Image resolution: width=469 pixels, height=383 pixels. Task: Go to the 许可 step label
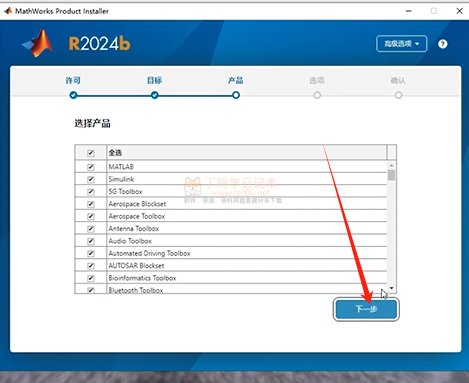[73, 80]
